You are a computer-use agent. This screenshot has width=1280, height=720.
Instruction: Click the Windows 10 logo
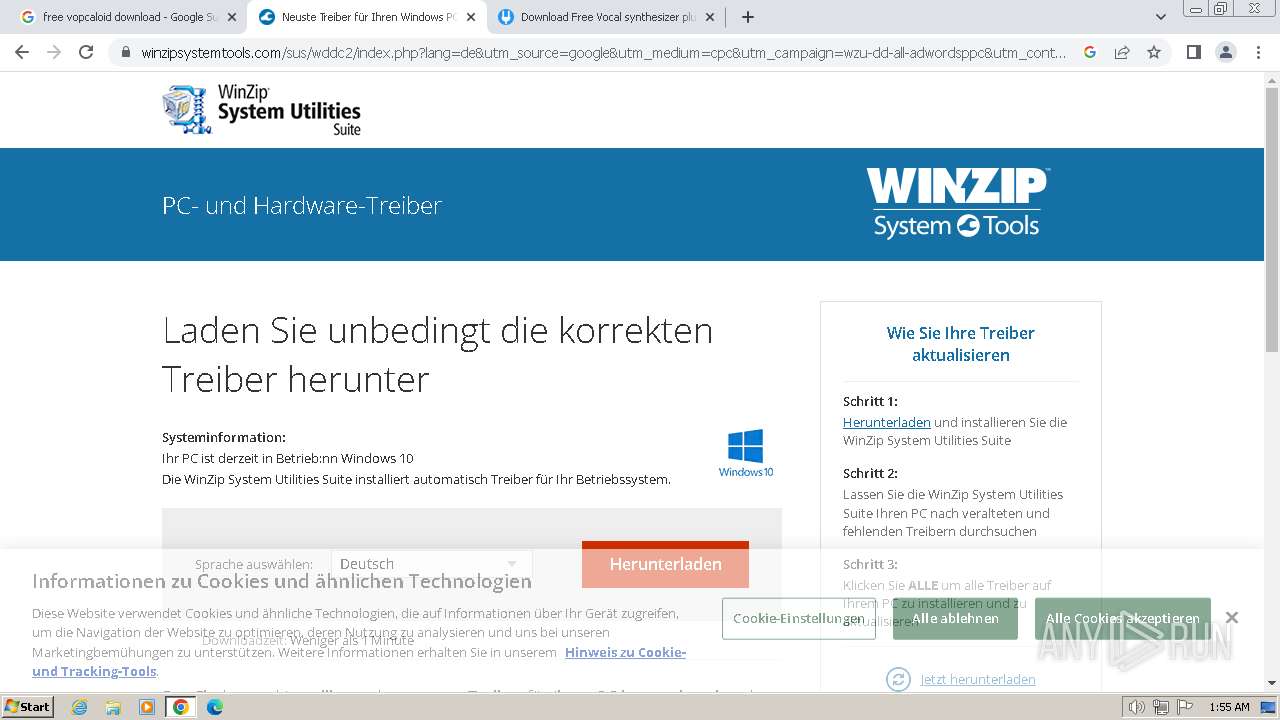click(746, 453)
